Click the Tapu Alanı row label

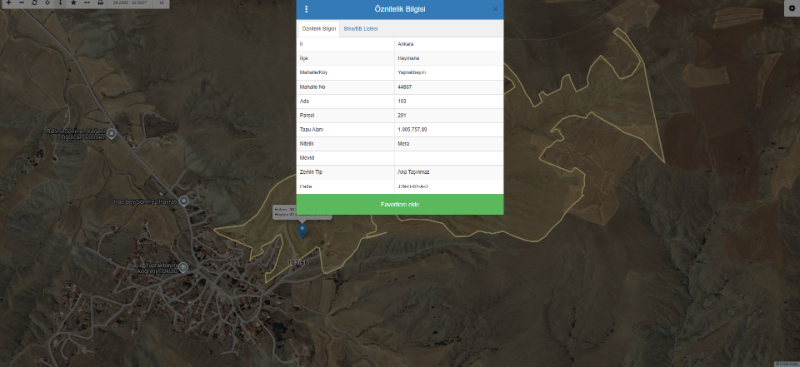(x=311, y=130)
